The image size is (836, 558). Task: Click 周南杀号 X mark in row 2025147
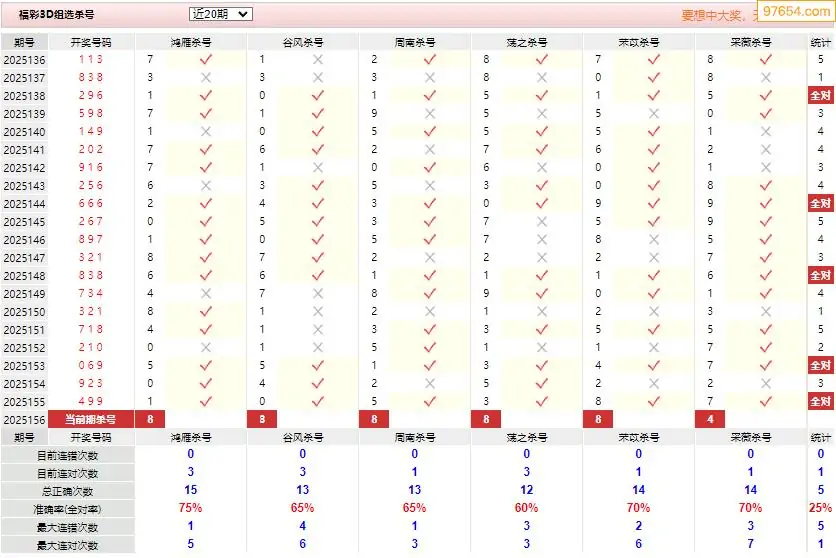click(430, 258)
